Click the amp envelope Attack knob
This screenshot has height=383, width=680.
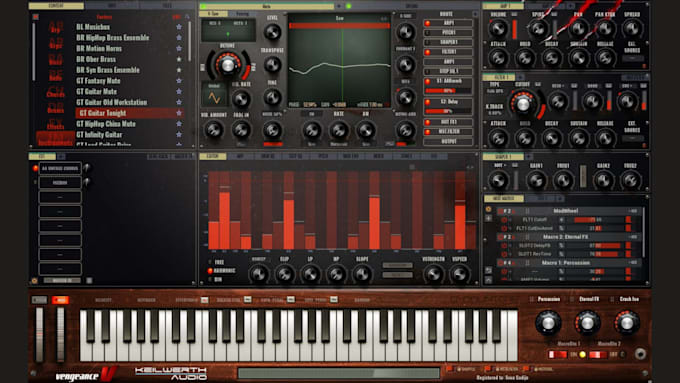(498, 58)
